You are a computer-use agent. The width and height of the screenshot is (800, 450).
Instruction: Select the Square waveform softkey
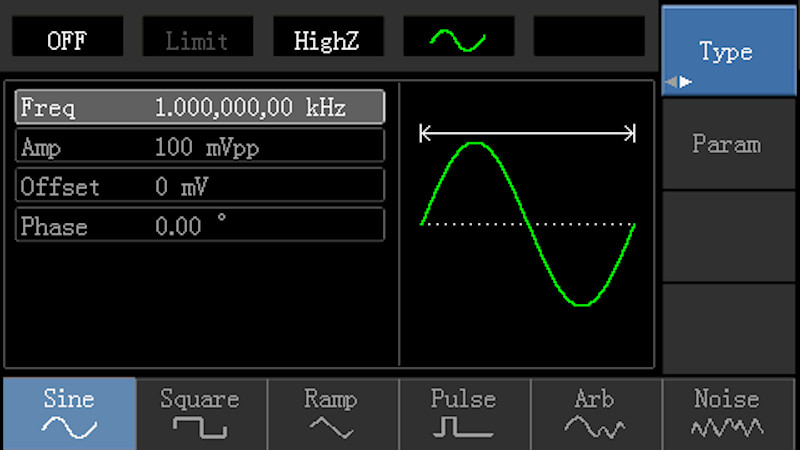[200, 414]
